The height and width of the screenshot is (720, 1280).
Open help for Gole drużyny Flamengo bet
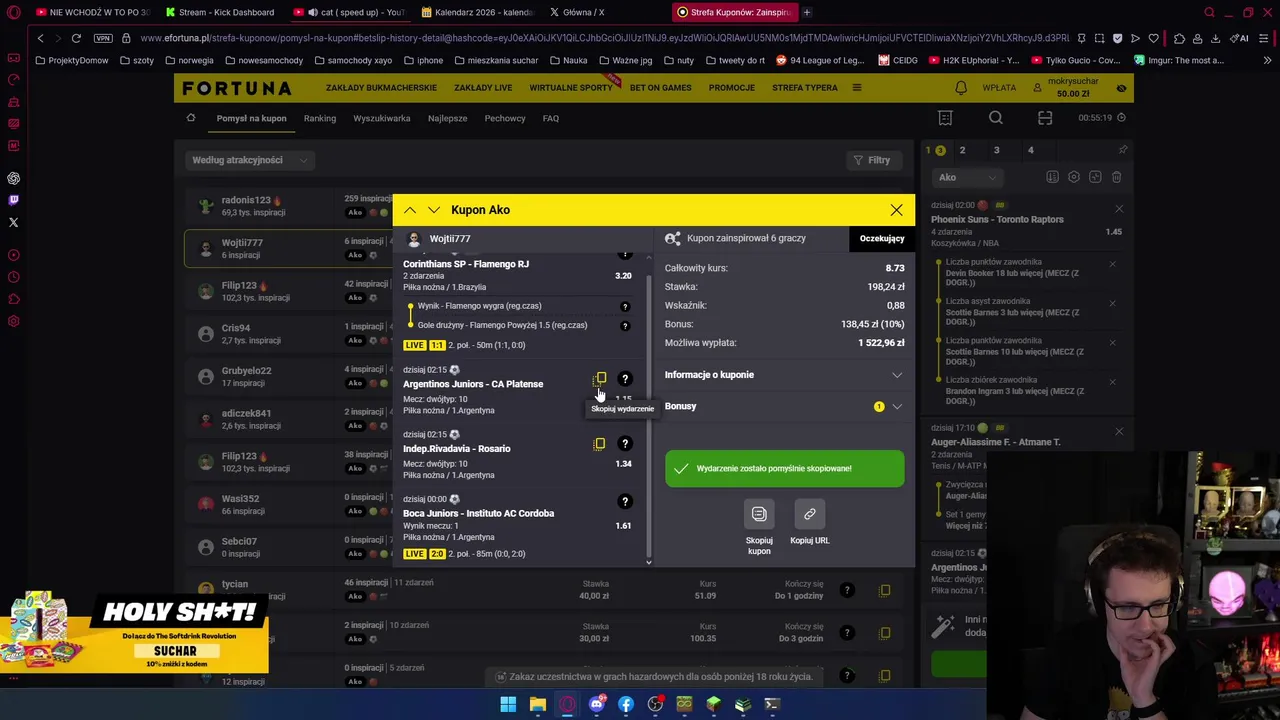pos(625,326)
